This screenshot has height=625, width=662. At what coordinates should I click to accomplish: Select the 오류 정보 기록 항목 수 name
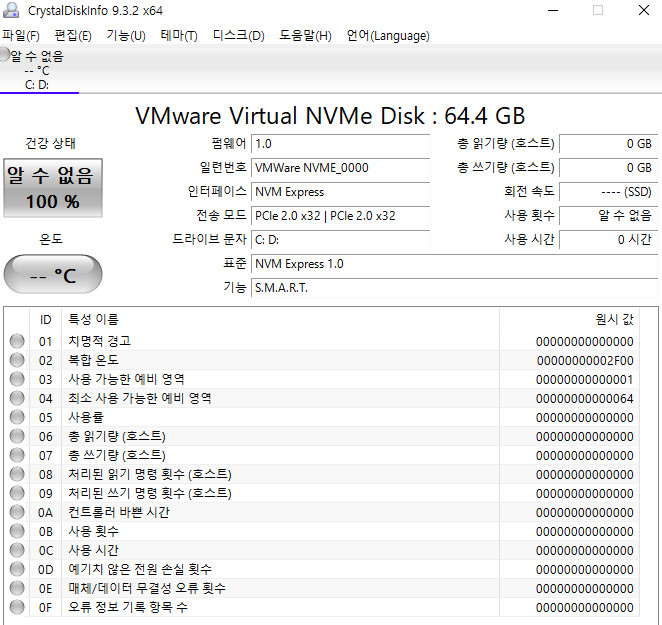[128, 607]
